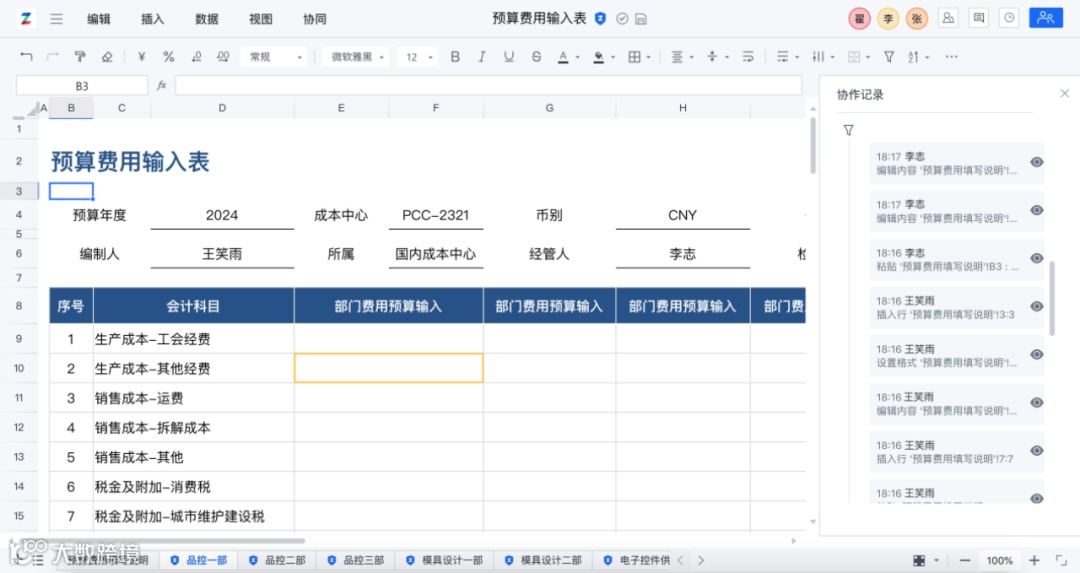Open the 视图 menu

[x=260, y=19]
